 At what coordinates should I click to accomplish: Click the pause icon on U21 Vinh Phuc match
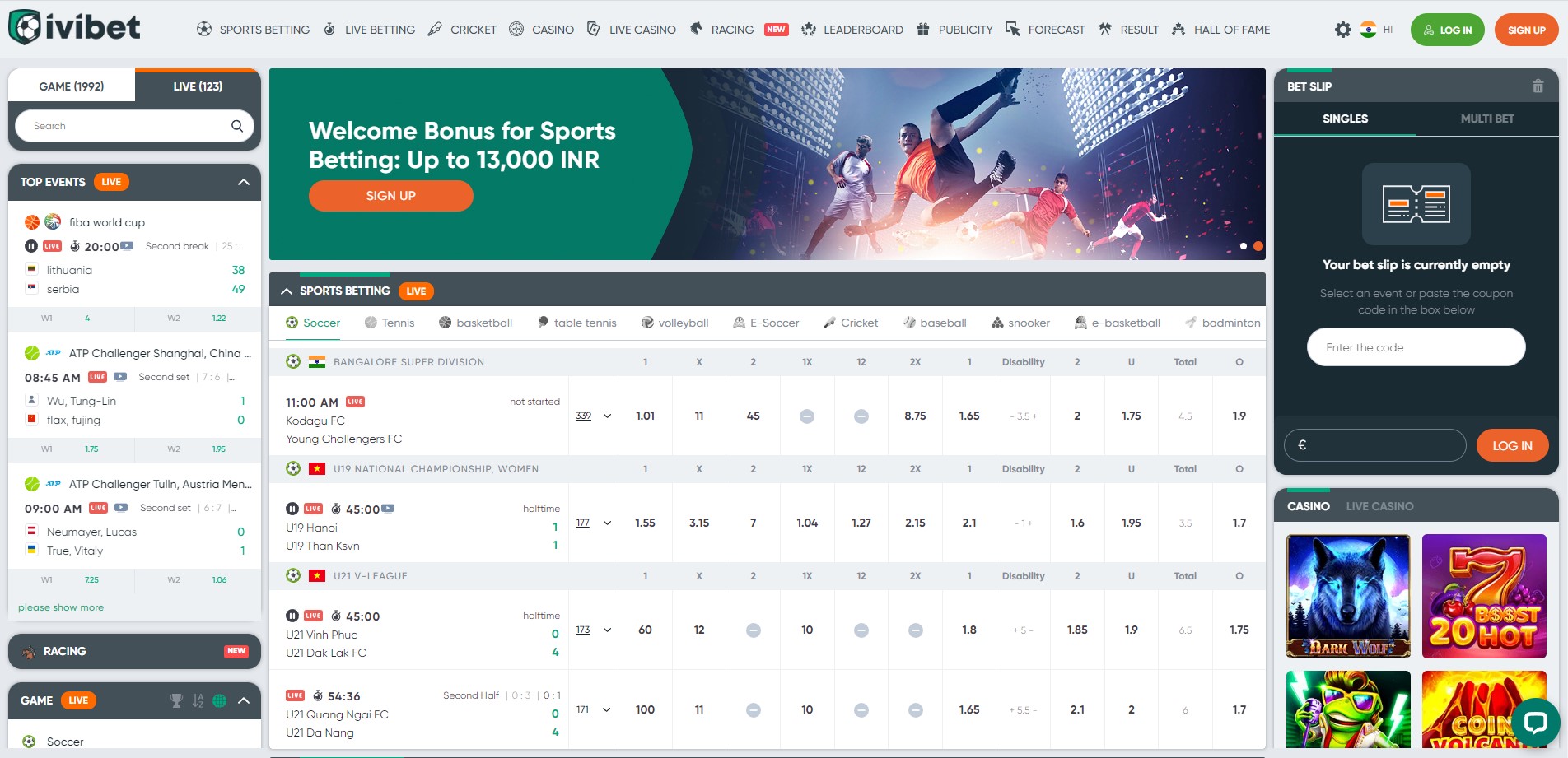[292, 616]
